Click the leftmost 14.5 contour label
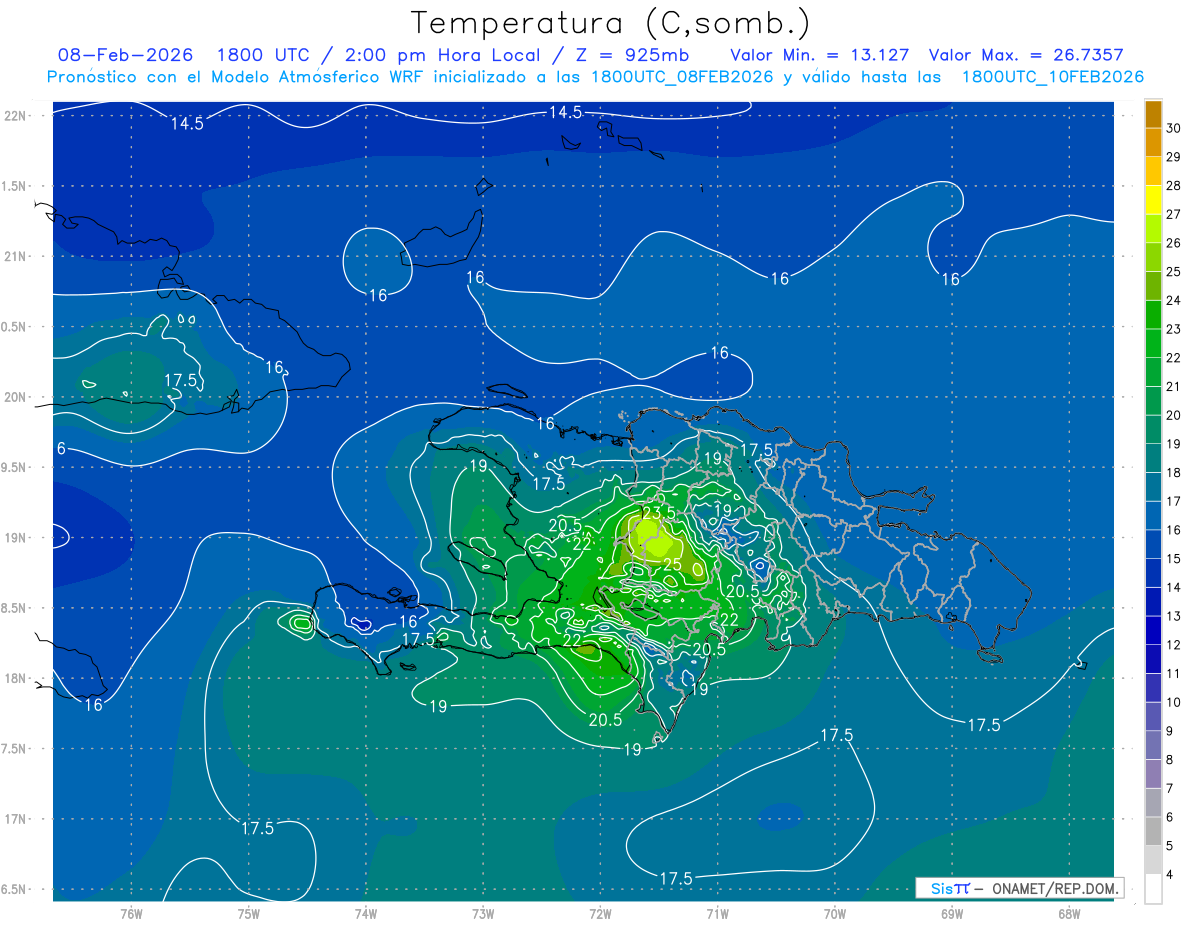This screenshot has height=927, width=1200. (x=187, y=124)
